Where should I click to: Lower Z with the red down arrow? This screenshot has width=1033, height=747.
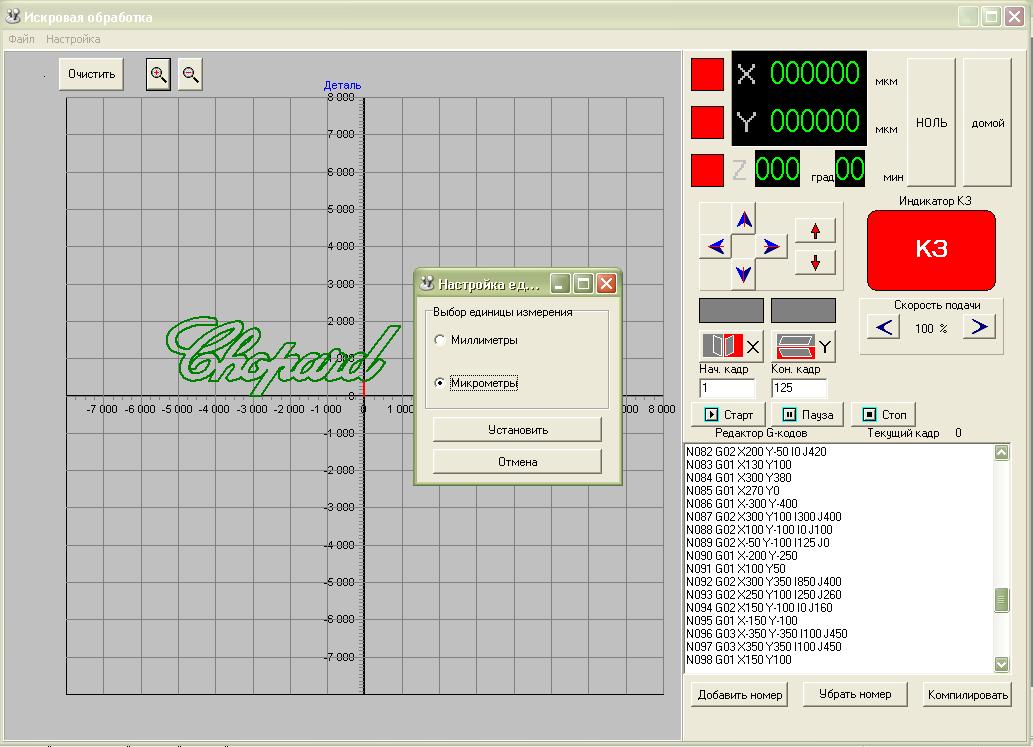coord(815,263)
